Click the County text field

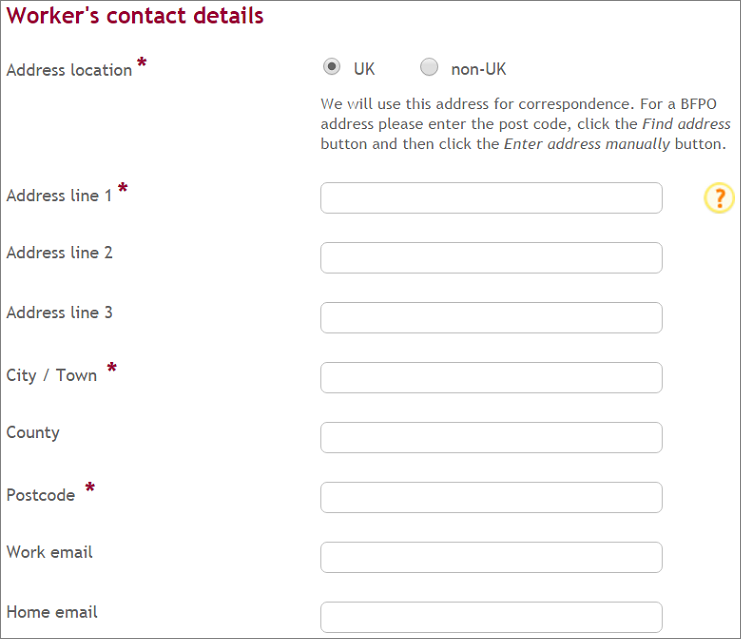point(491,438)
